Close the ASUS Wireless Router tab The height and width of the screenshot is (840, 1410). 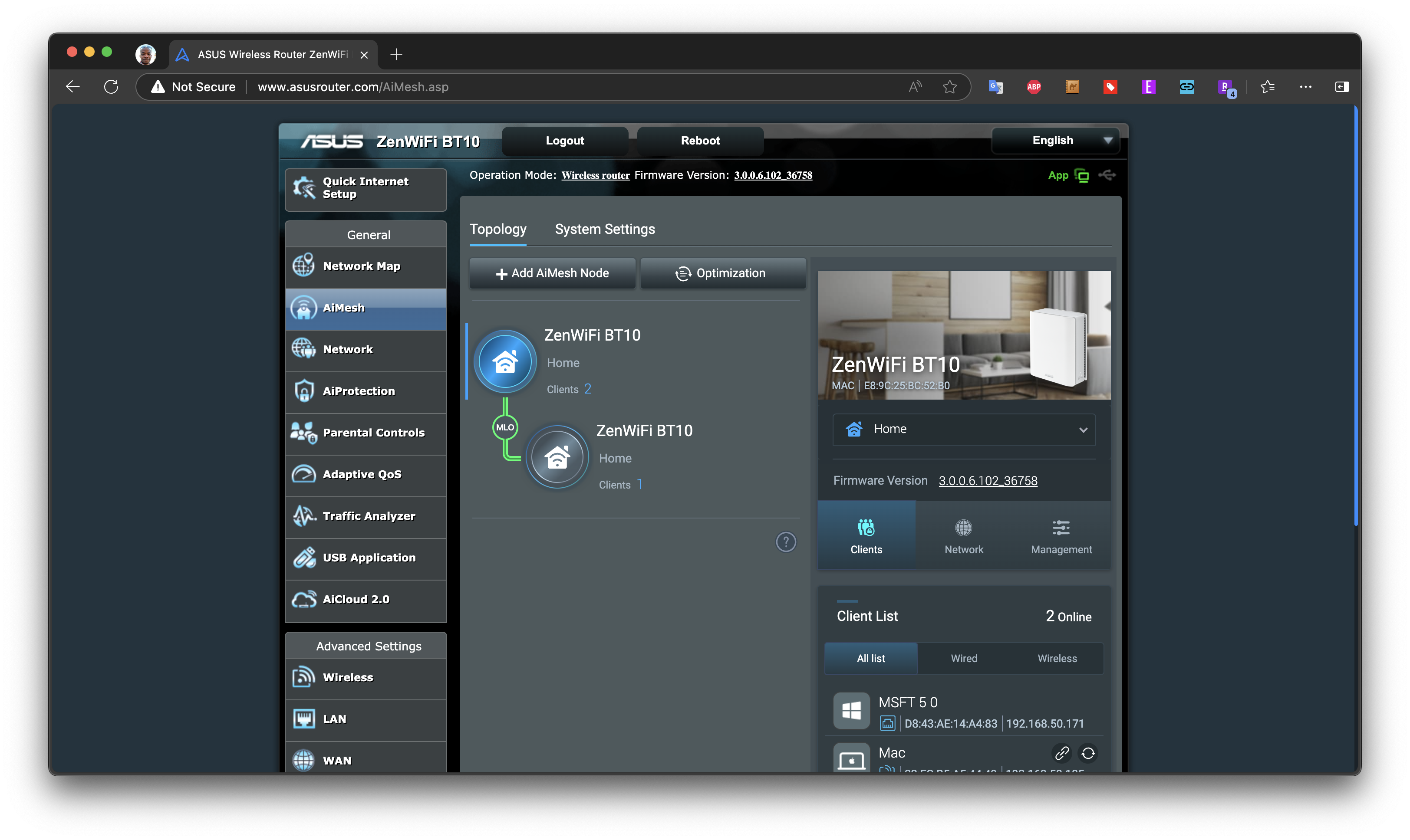coord(364,55)
